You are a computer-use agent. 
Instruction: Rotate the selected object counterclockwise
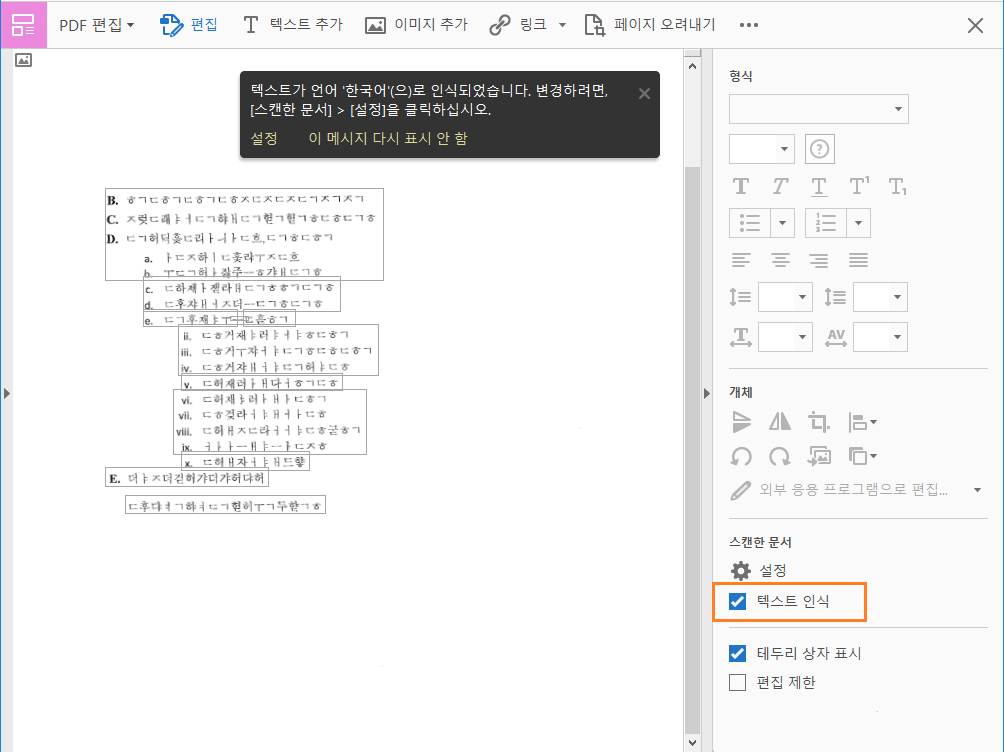click(741, 458)
